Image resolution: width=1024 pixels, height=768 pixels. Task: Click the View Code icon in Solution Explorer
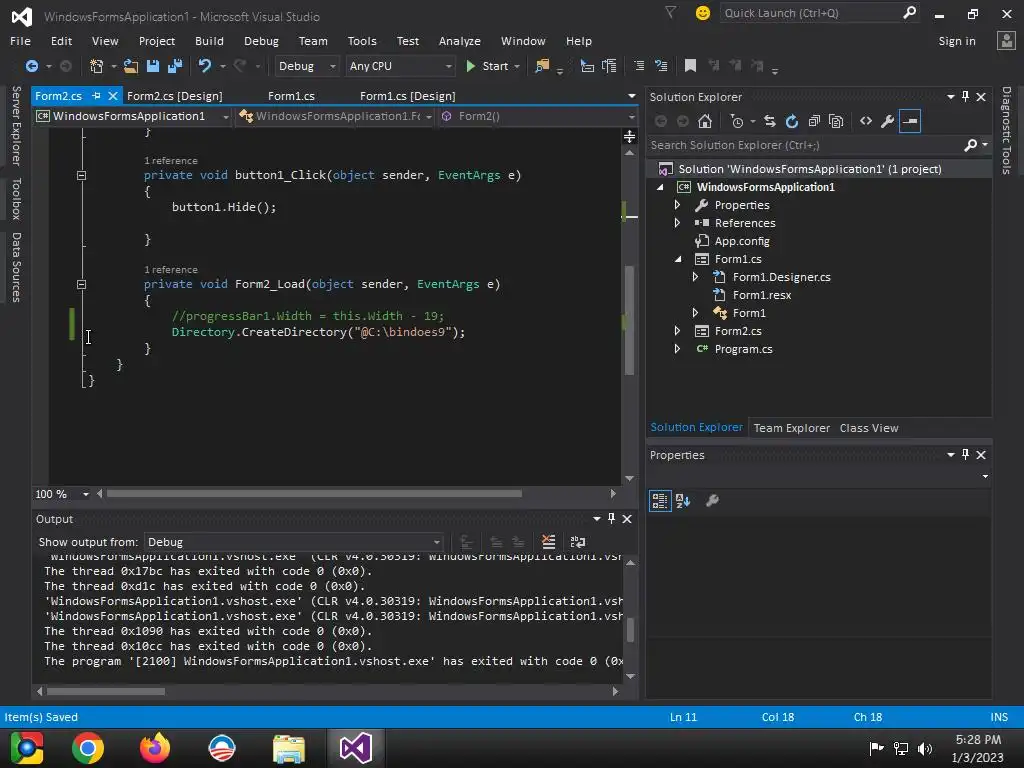pos(866,121)
